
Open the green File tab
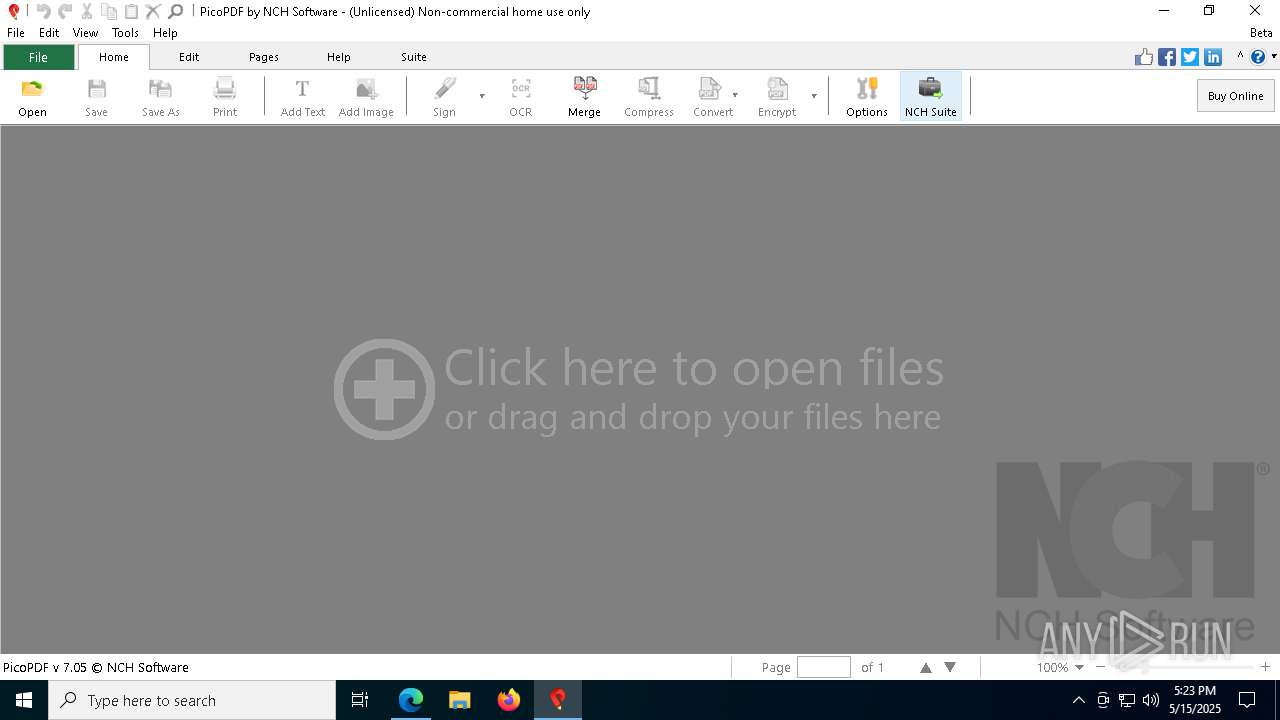pyautogui.click(x=38, y=57)
